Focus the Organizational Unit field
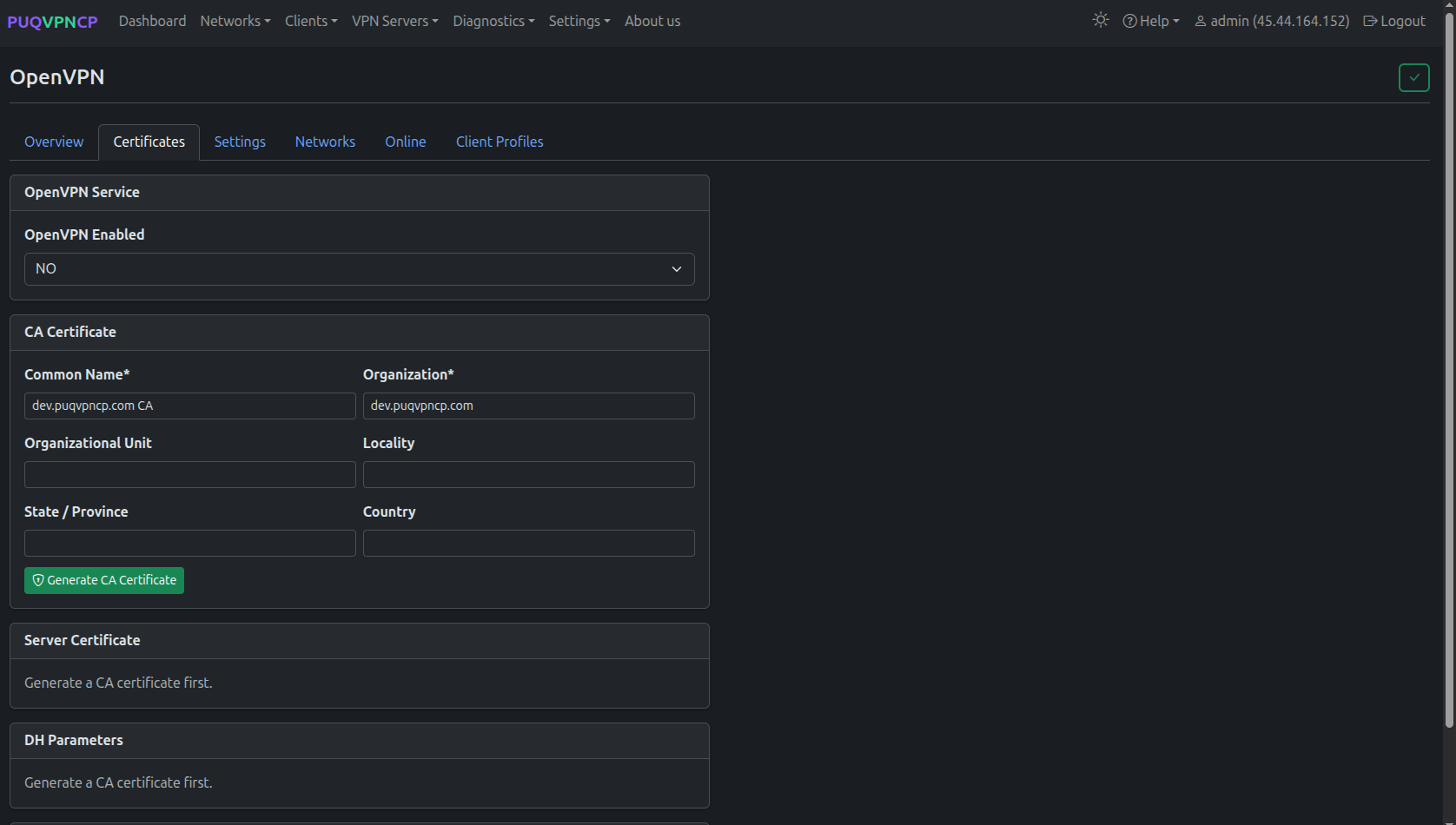The image size is (1456, 825). [x=190, y=474]
